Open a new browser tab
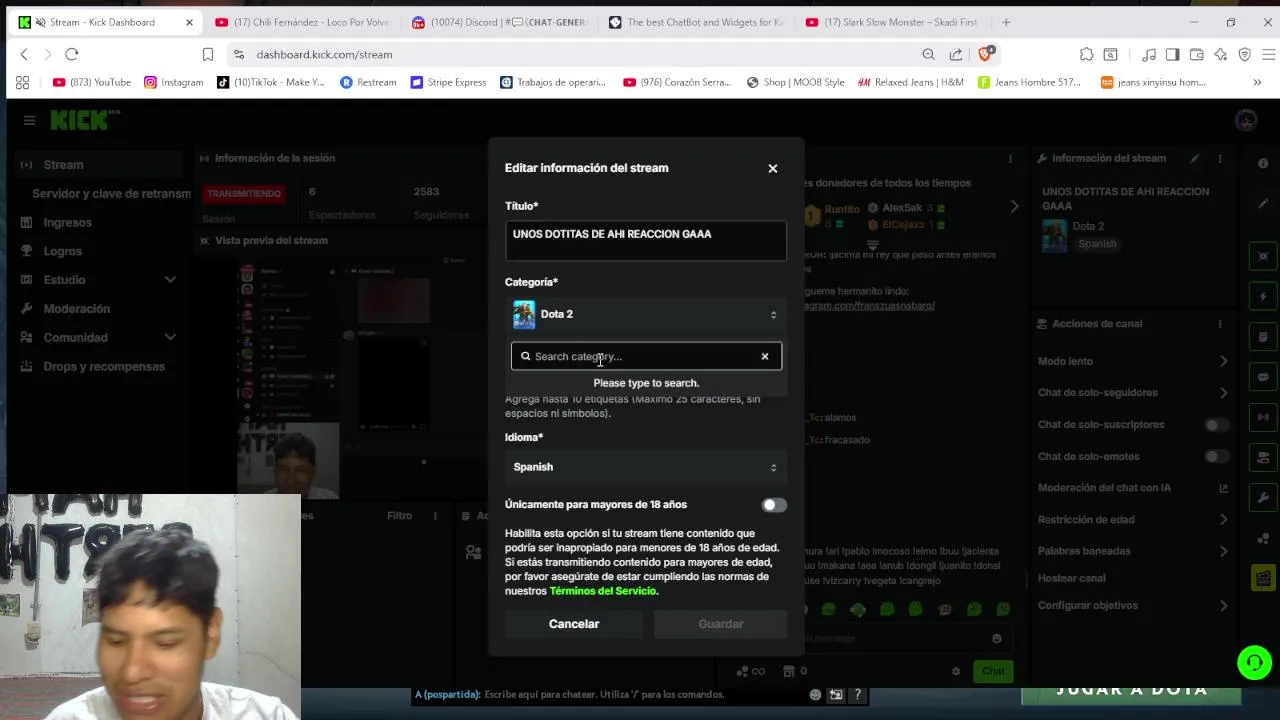Image resolution: width=1280 pixels, height=720 pixels. point(1006,22)
